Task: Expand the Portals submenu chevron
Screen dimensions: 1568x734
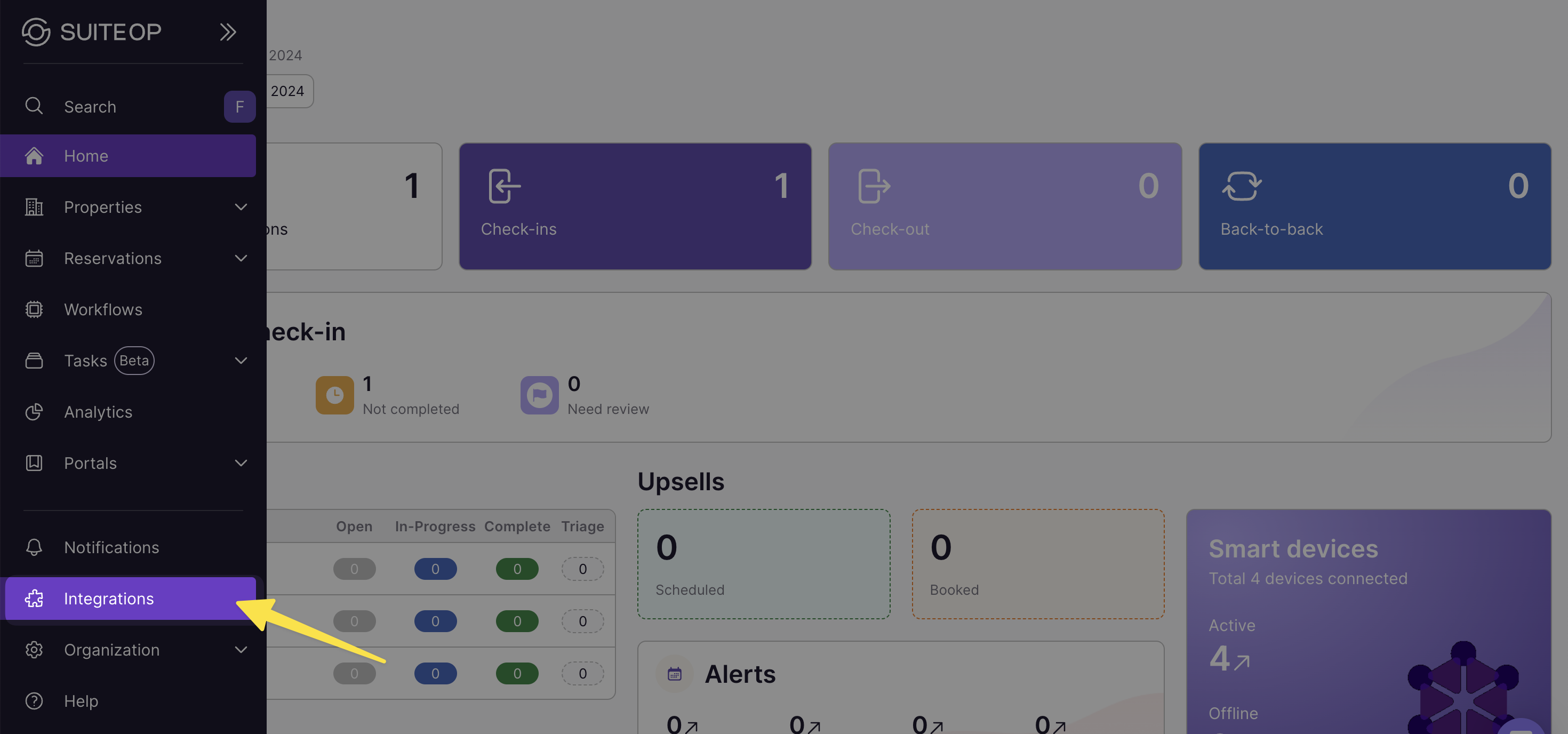Action: point(241,463)
